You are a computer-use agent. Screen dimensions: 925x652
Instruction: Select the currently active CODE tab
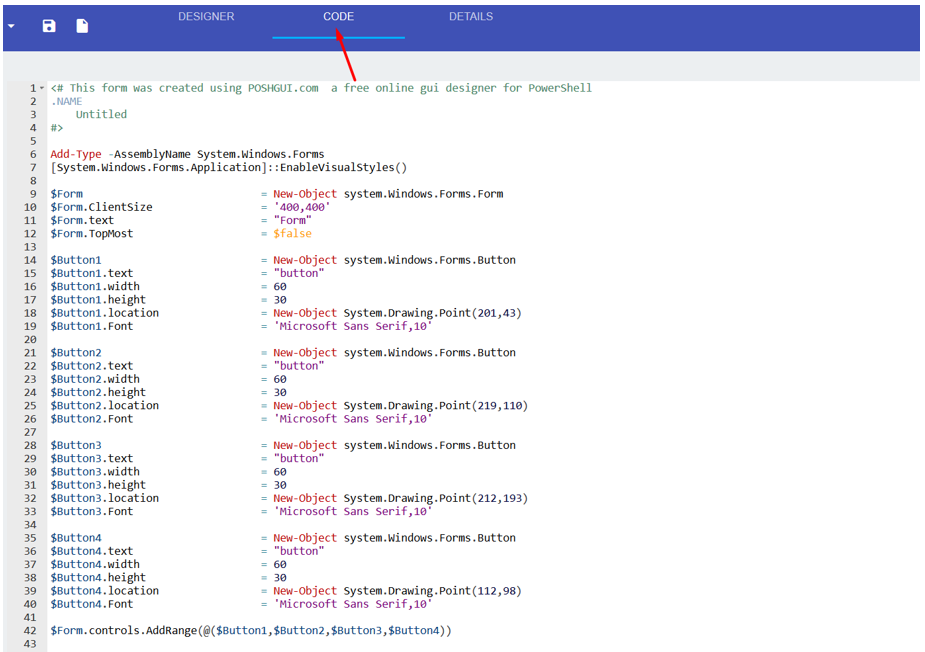point(338,16)
